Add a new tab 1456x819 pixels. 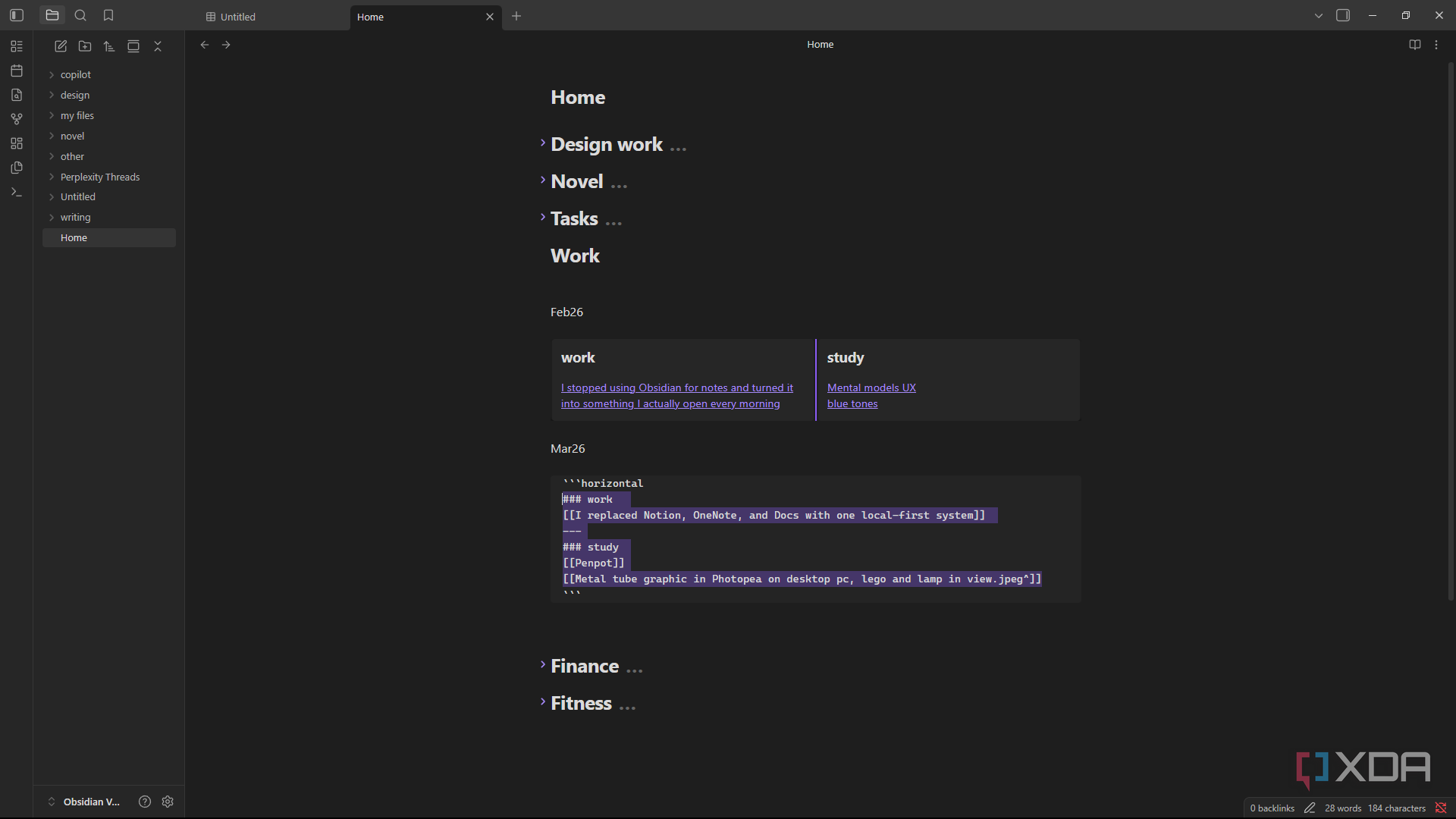[x=516, y=16]
